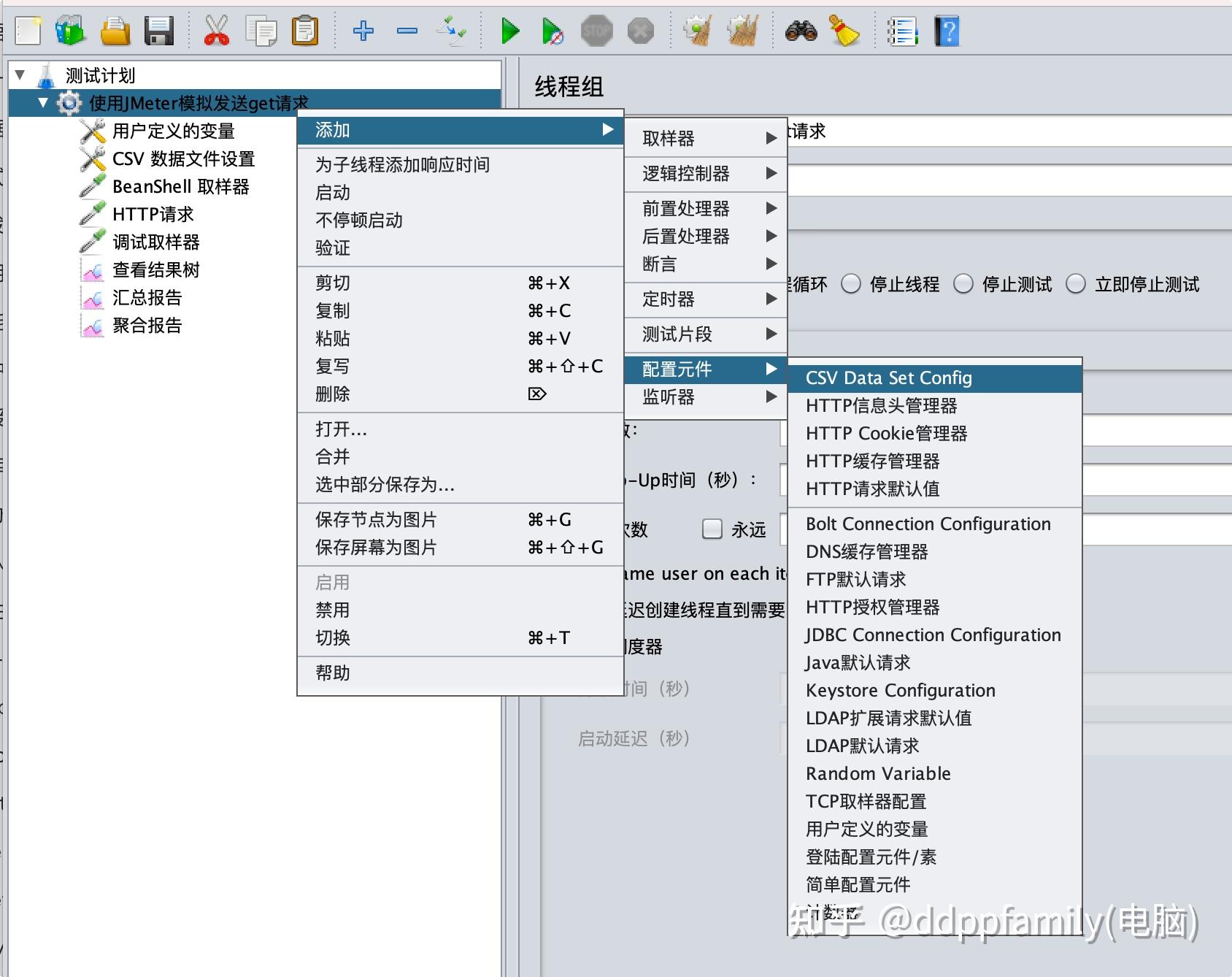The image size is (1232, 977).
Task: Shutdown the test with the gray X icon
Action: 641,31
